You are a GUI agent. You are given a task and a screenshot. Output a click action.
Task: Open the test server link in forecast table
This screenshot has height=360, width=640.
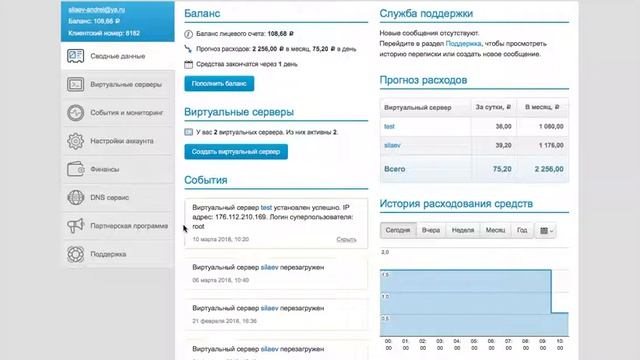click(x=389, y=127)
